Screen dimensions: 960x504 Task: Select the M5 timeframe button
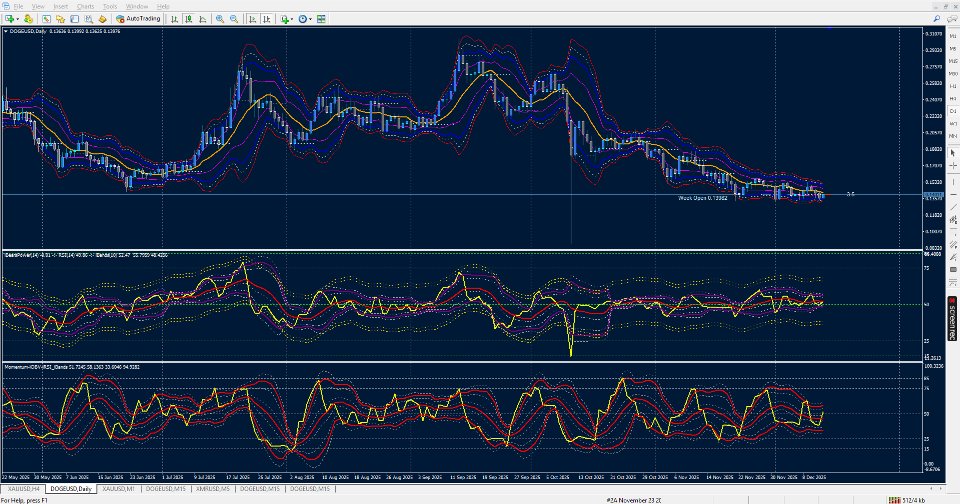(953, 48)
